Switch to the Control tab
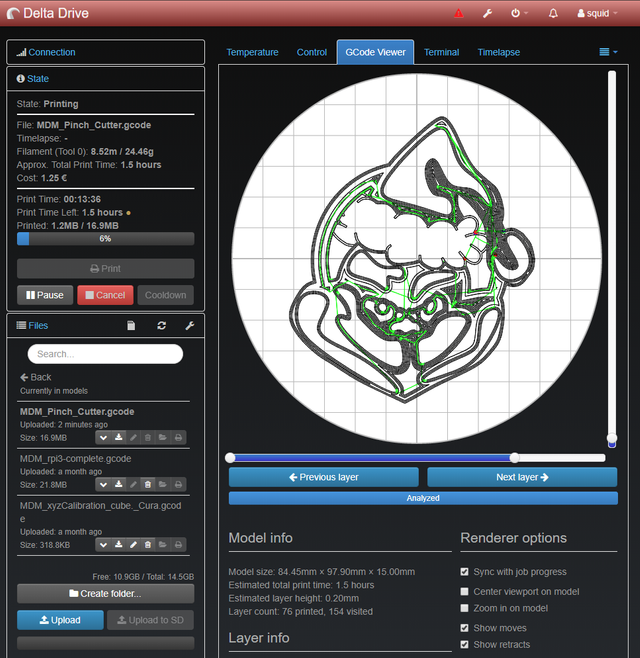 tap(311, 52)
